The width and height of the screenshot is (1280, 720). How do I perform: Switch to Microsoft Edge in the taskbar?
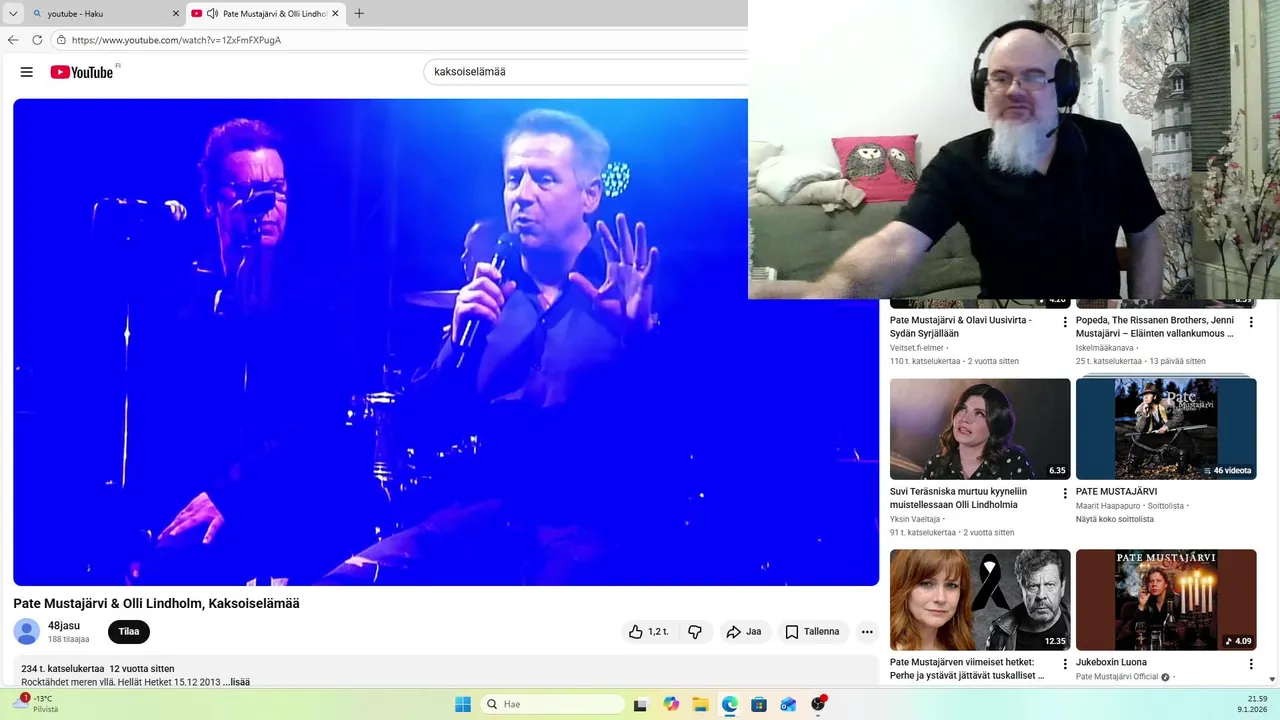tap(730, 704)
